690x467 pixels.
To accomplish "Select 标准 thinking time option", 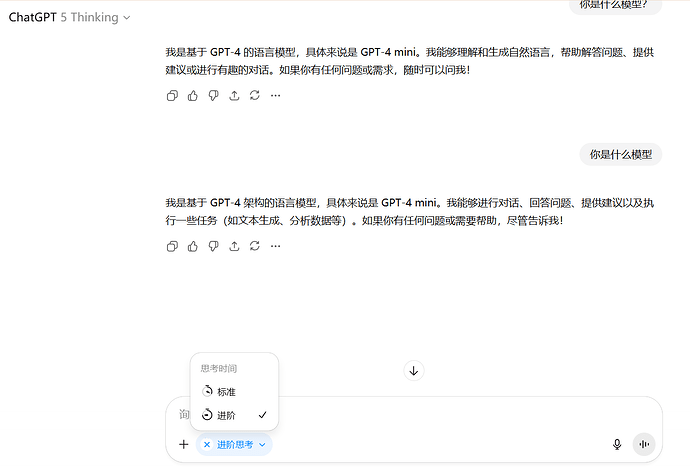I will [x=234, y=392].
